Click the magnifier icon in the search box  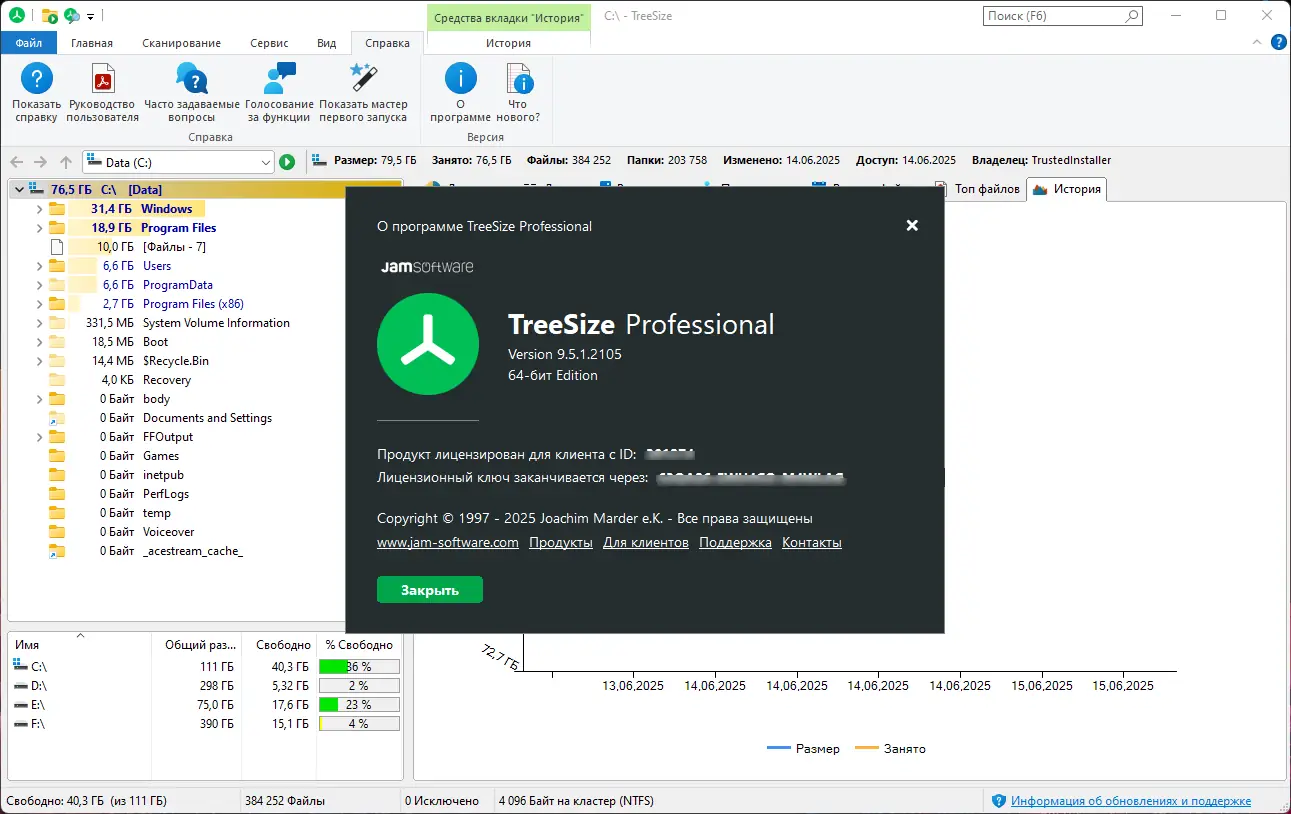pos(1131,16)
